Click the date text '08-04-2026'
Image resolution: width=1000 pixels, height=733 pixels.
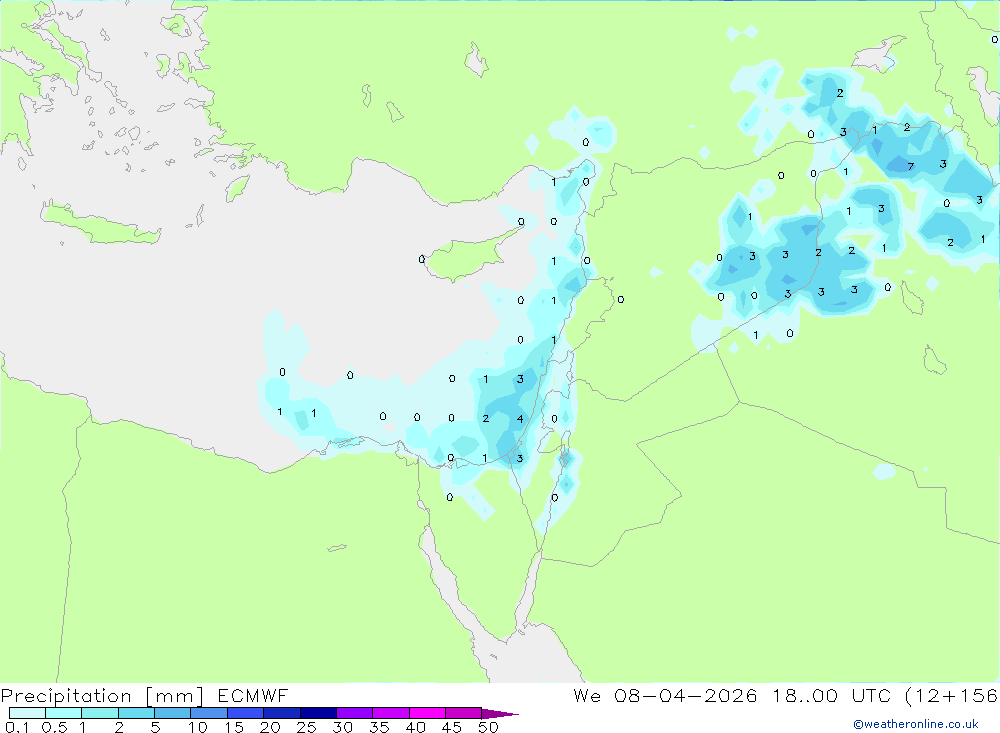(x=686, y=696)
